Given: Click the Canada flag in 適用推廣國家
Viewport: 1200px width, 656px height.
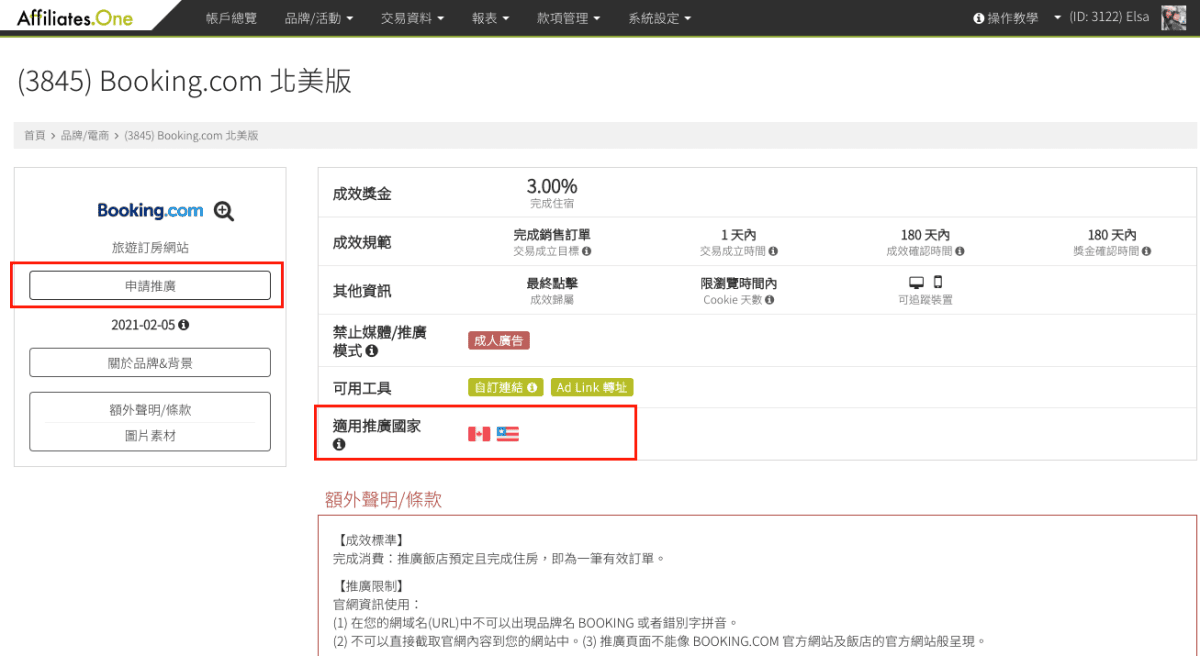Looking at the screenshot, I should (477, 433).
